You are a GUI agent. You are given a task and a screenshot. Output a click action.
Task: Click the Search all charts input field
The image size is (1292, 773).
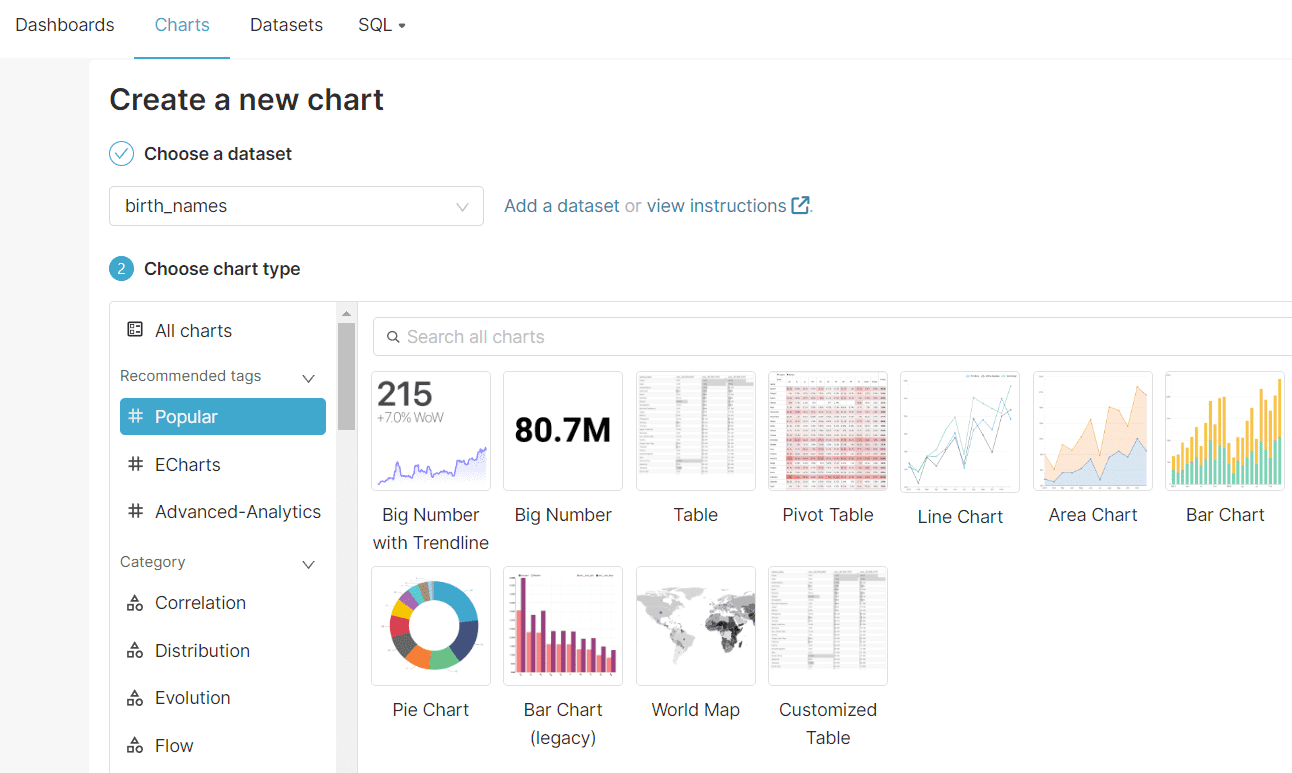click(x=600, y=337)
